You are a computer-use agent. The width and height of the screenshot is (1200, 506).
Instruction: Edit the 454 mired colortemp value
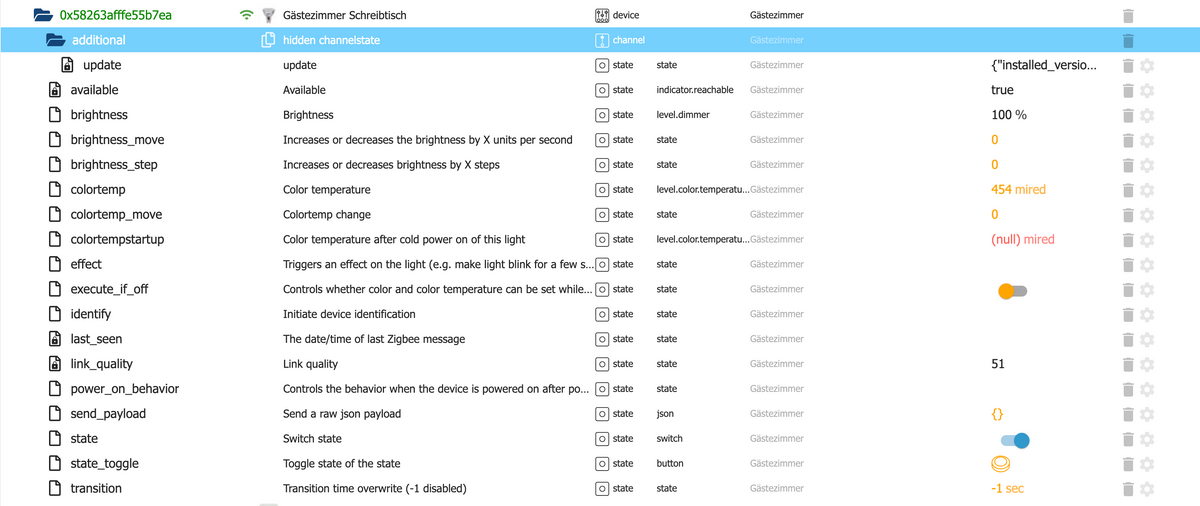click(x=1018, y=190)
